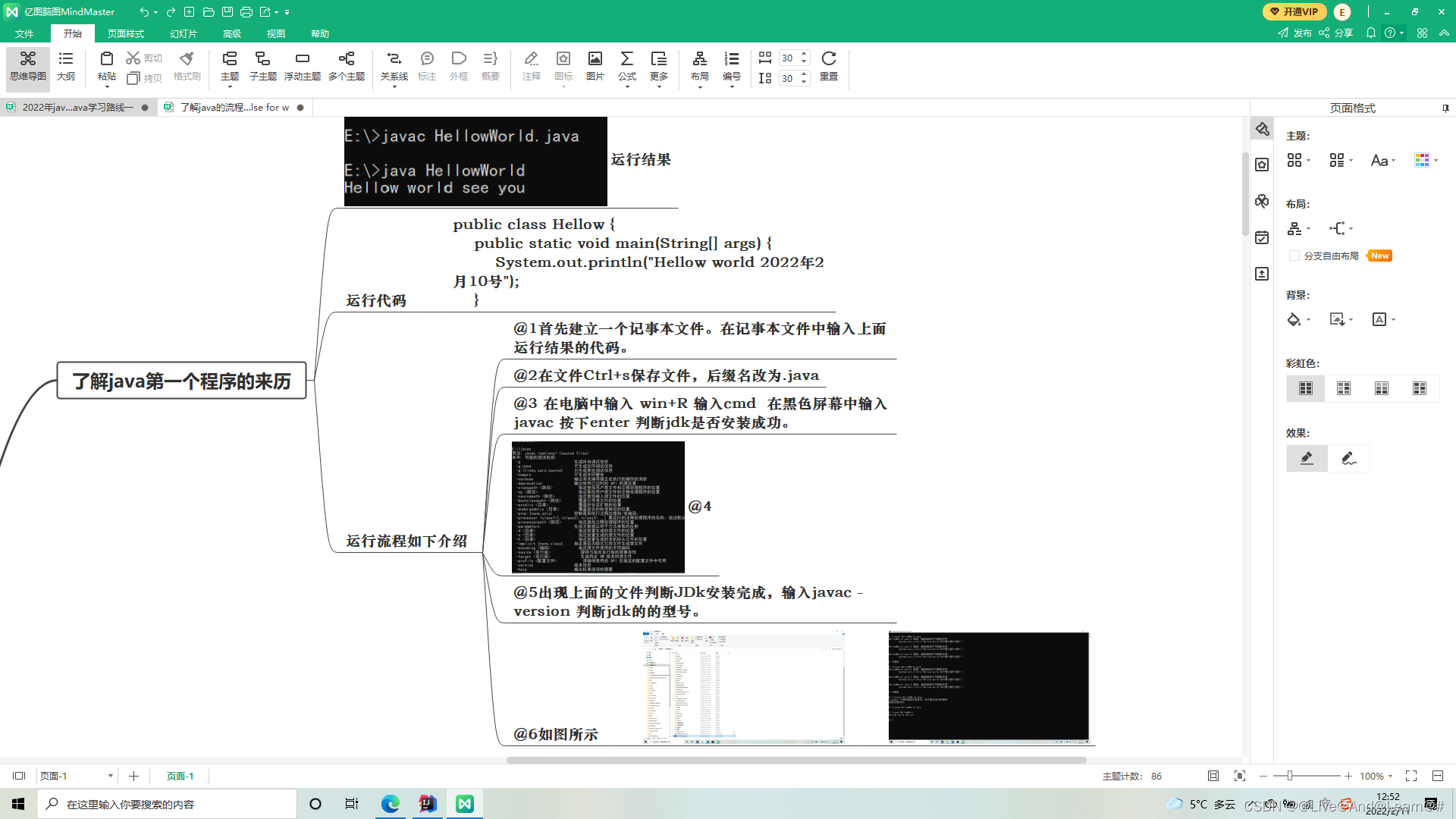Select the 思维导图 (mind map) mode icon
This screenshot has height=819, width=1456.
point(27,67)
